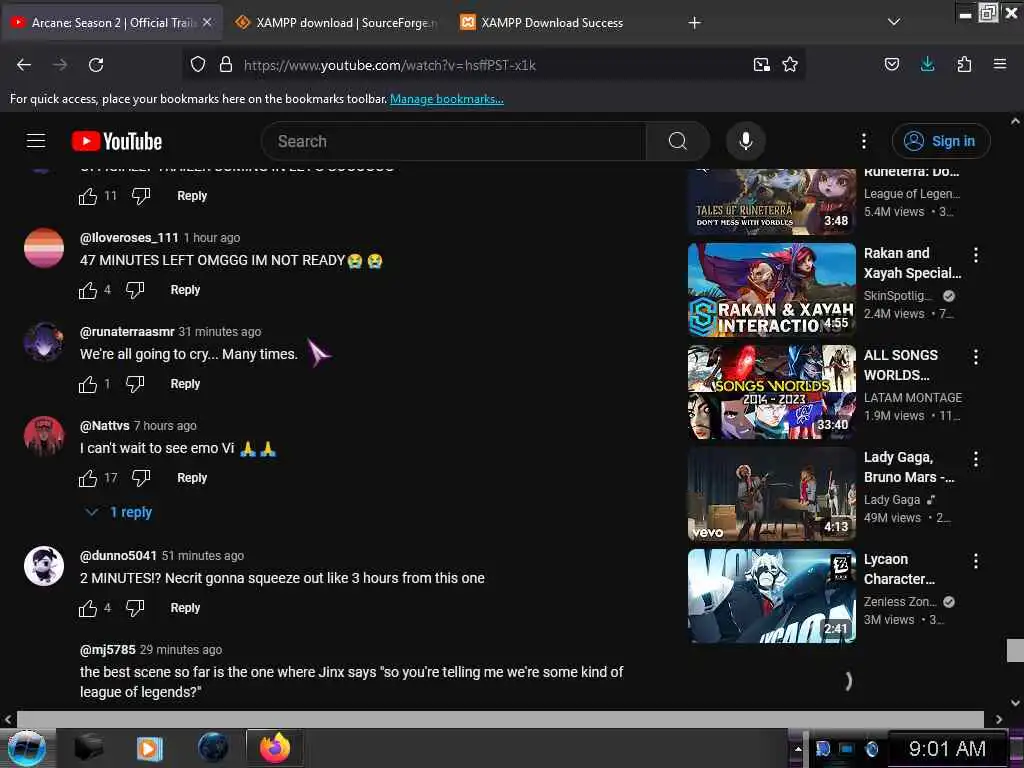Play the Lycaon Character video thumbnail
Image resolution: width=1024 pixels, height=768 pixels.
[x=771, y=596]
